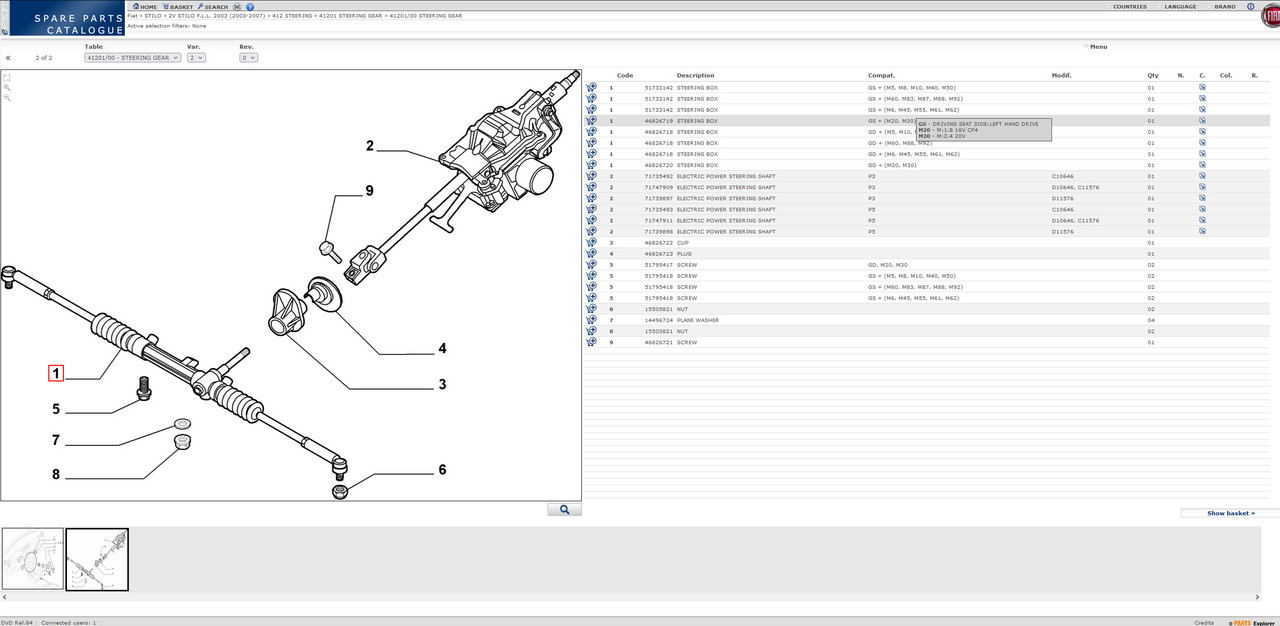
Task: Add SCREW 46826721 to basket
Action: (x=591, y=342)
